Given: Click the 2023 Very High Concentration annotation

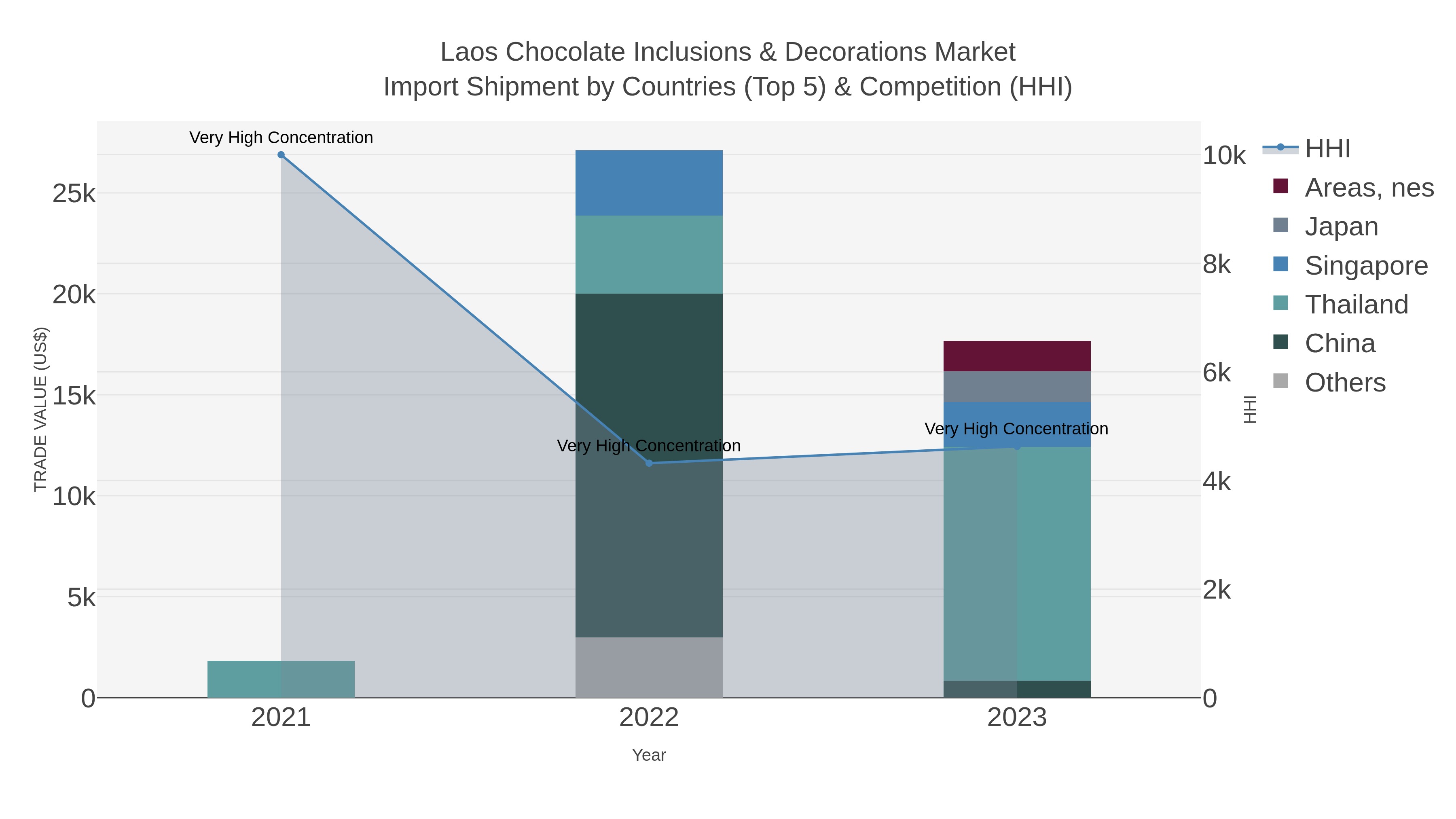Looking at the screenshot, I should [1016, 428].
